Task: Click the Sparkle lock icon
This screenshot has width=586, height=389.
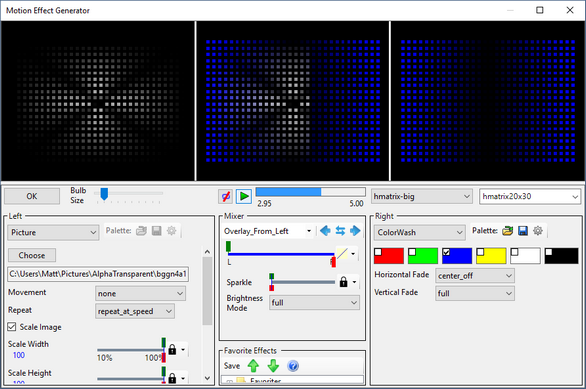Action: tap(343, 282)
